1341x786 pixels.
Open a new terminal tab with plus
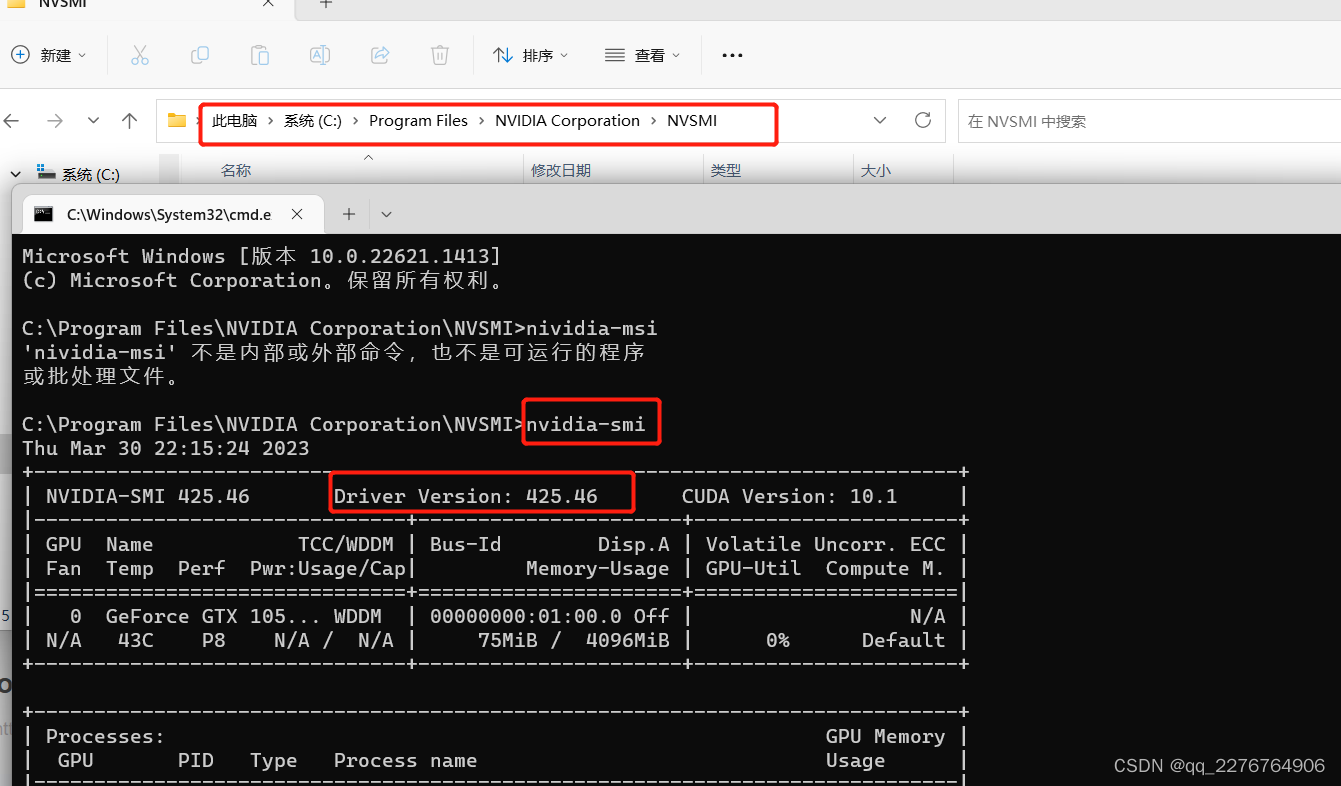pyautogui.click(x=349, y=214)
